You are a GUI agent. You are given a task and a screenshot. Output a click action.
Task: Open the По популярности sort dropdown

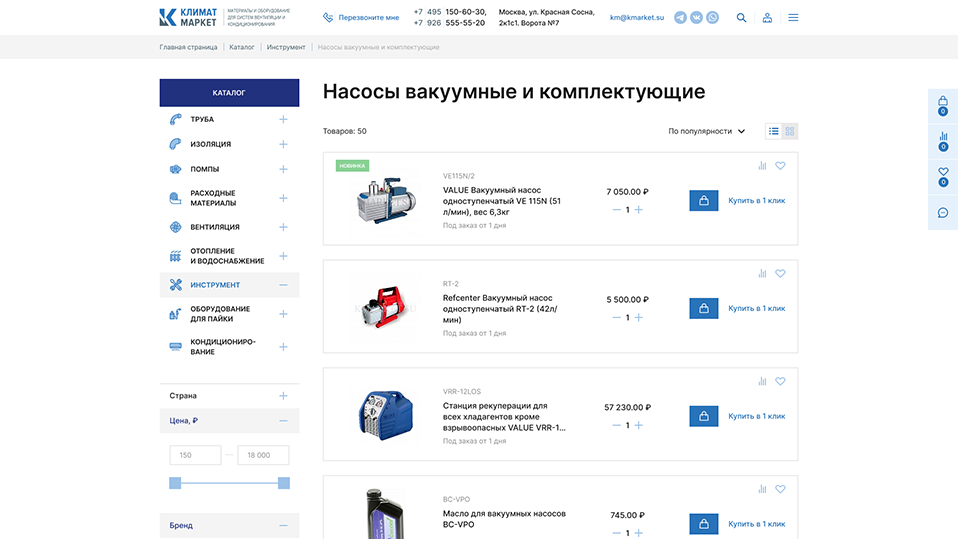706,131
